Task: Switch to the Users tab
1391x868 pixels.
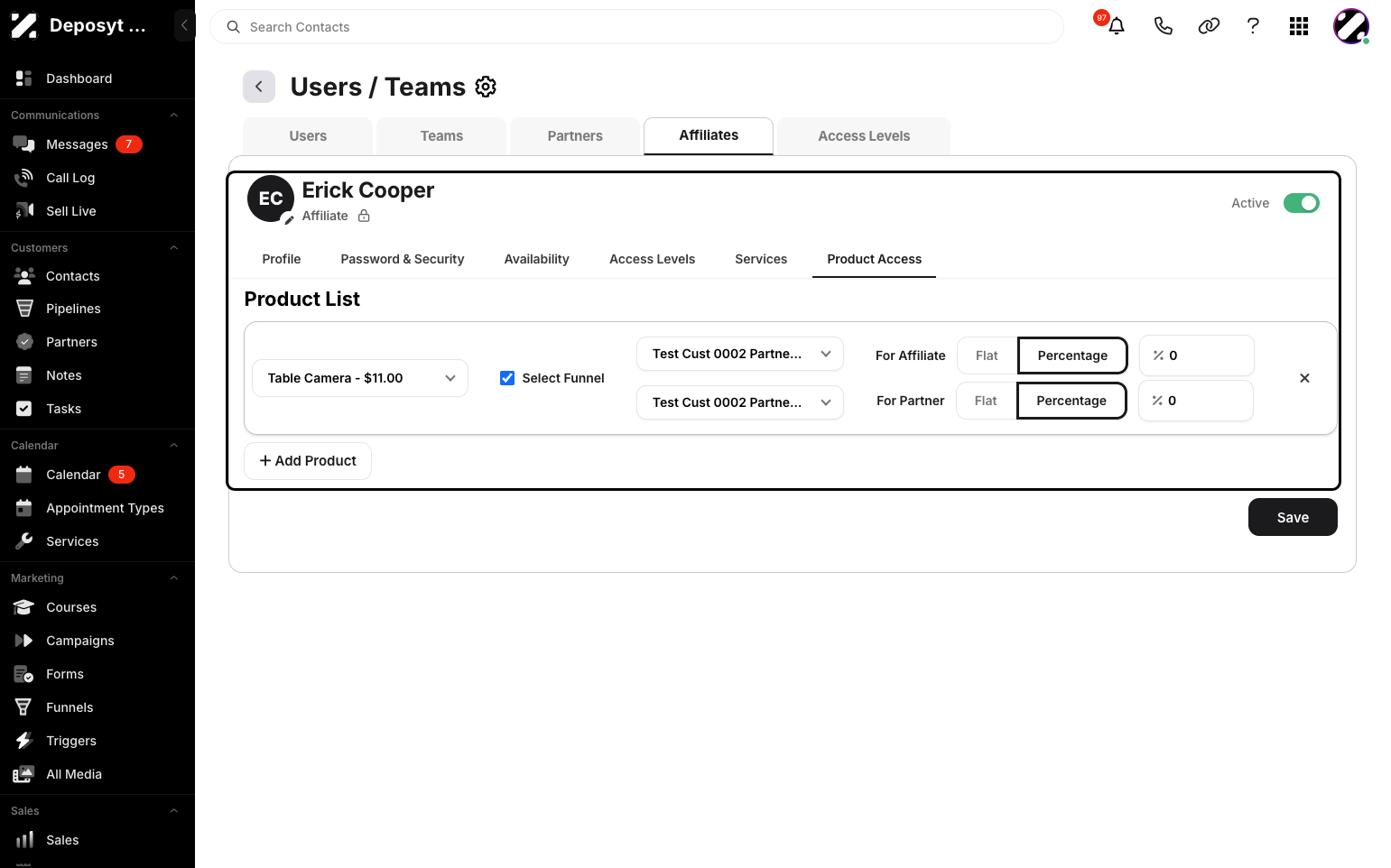Action: pyautogui.click(x=308, y=136)
